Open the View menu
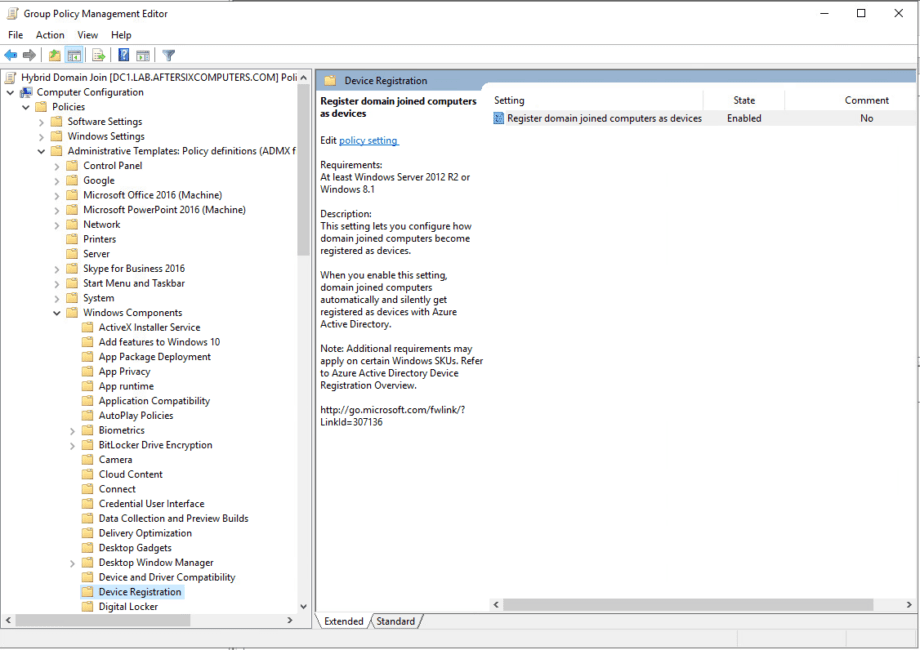Screen dimensions: 920x650 (87, 34)
